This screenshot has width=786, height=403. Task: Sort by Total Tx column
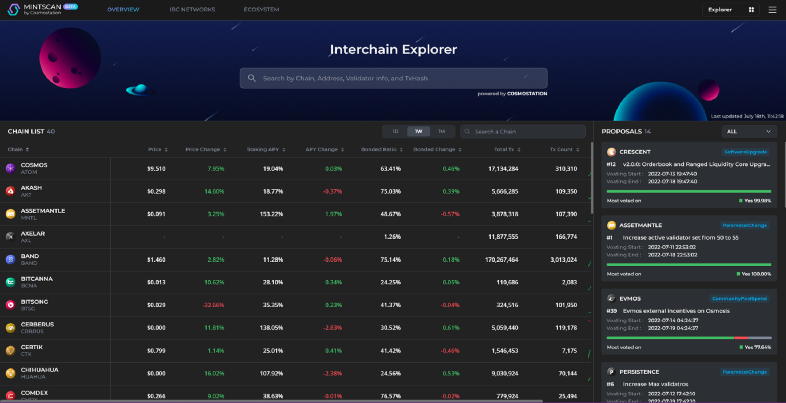coord(505,149)
